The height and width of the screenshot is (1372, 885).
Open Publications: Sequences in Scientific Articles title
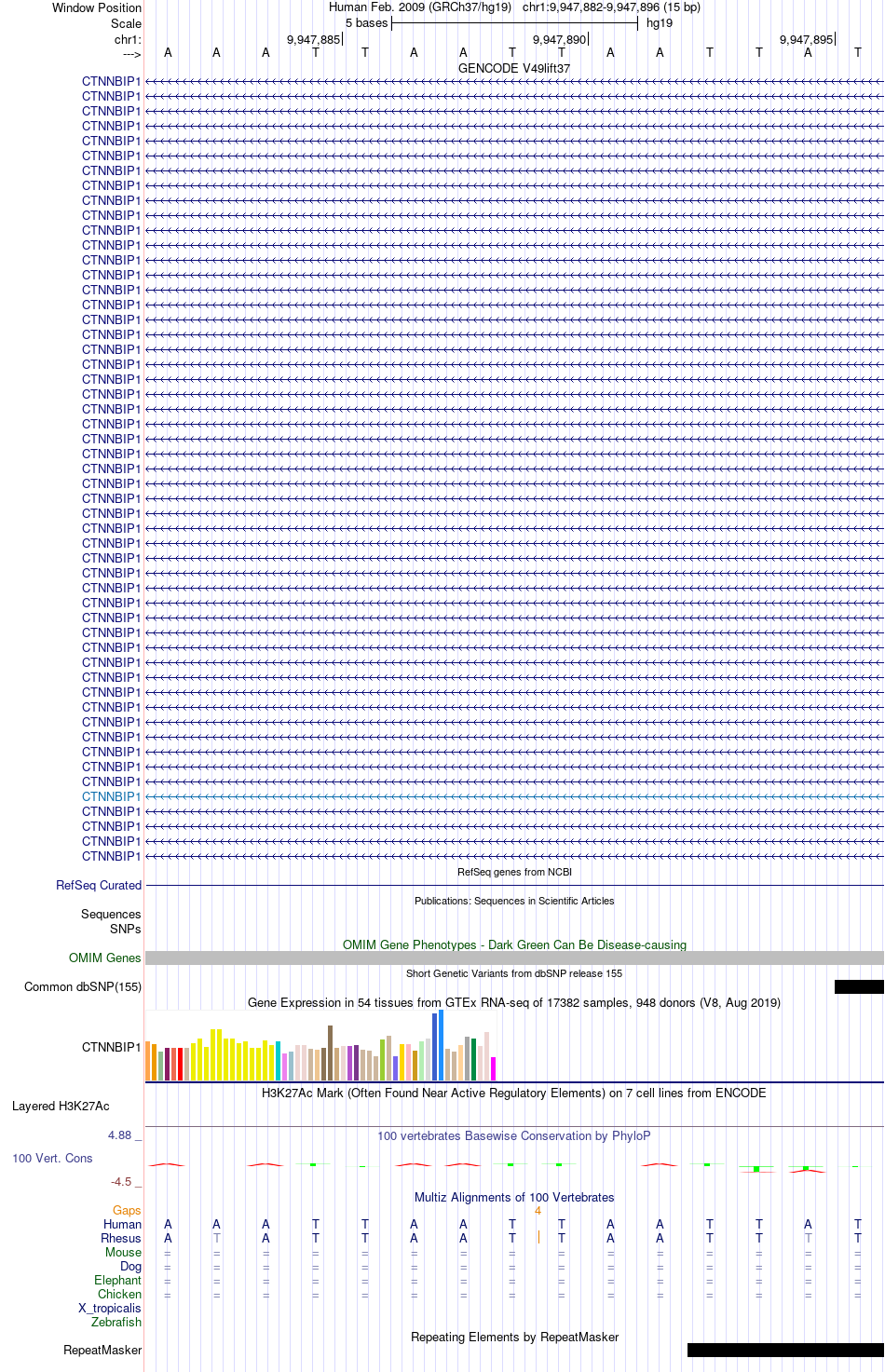tap(514, 901)
